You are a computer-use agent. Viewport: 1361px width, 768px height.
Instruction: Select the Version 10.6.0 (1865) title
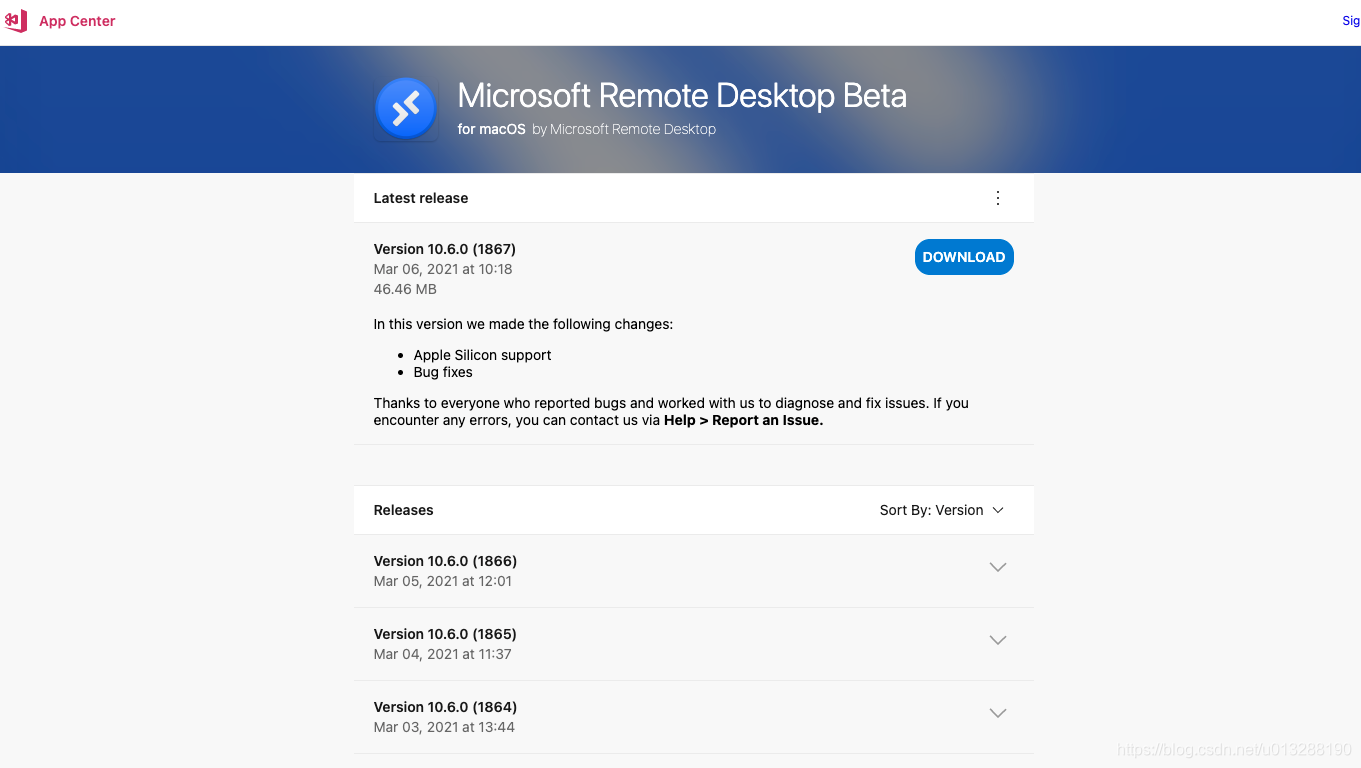click(445, 634)
